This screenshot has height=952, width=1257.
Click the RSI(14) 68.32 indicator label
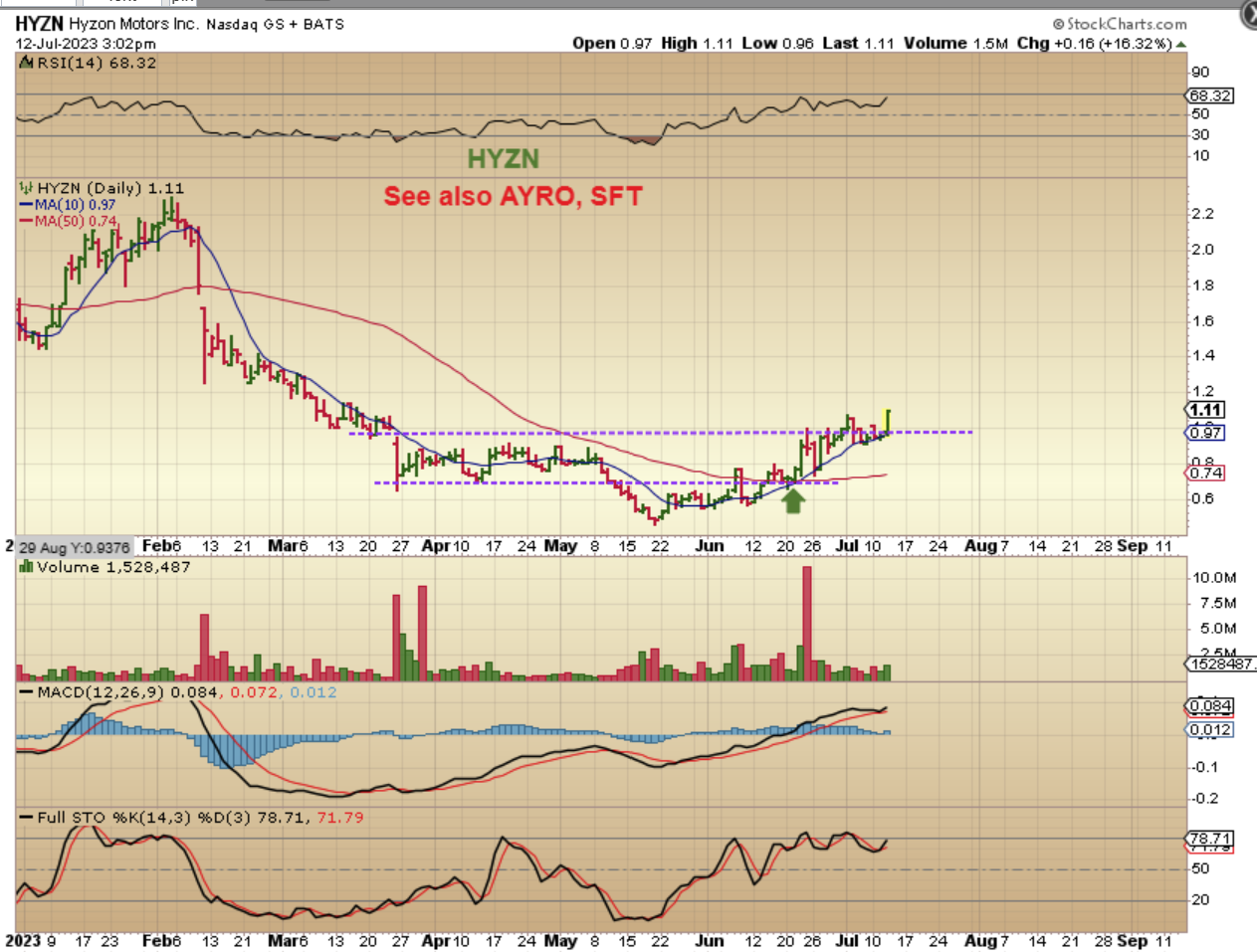click(97, 63)
